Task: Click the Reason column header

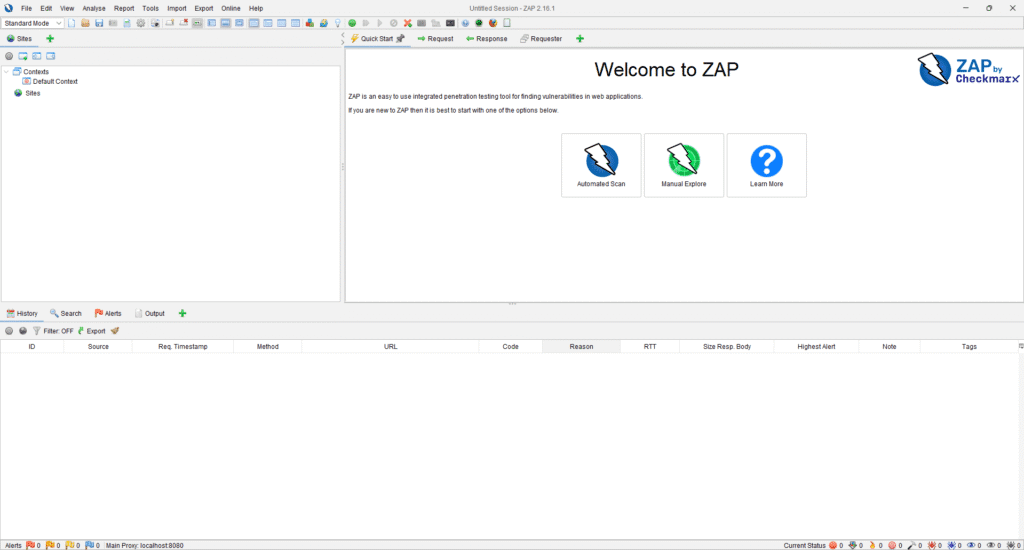Action: 581,347
